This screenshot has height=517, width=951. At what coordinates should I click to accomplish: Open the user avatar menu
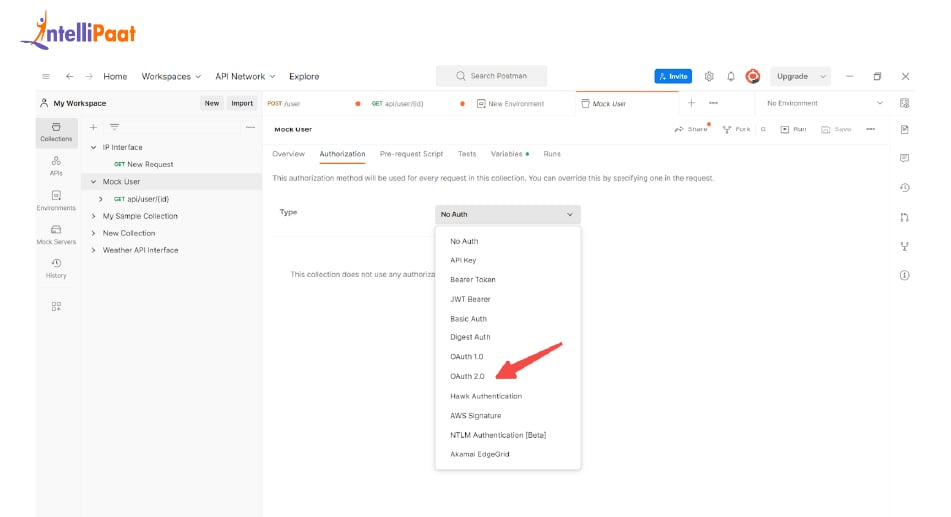(x=753, y=76)
